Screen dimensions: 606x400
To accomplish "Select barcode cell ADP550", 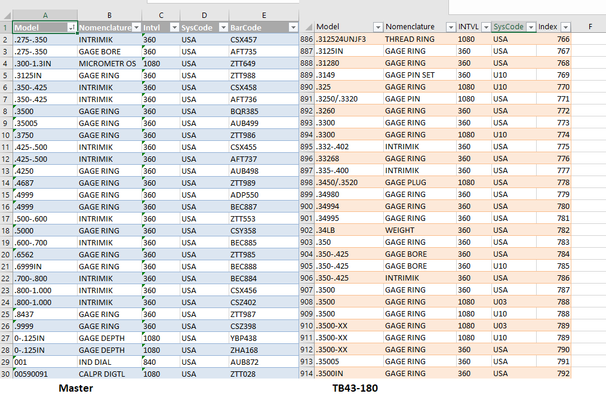I will pyautogui.click(x=264, y=195).
